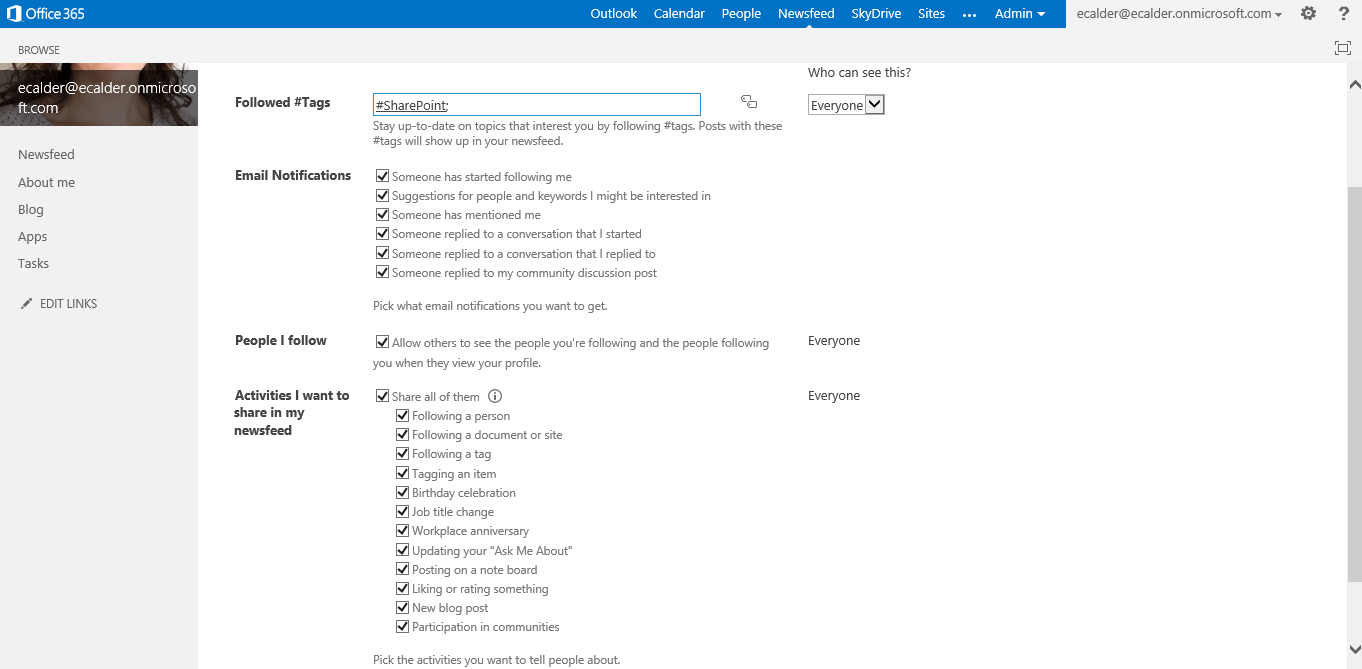Toggle Posting on a note board

click(x=403, y=569)
